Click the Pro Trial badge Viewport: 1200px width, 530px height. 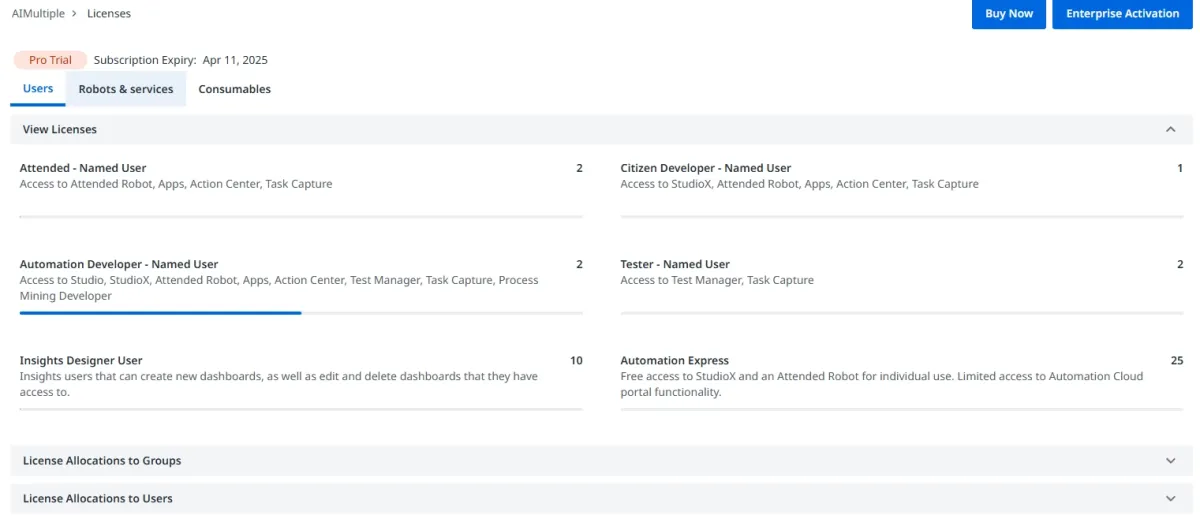(x=50, y=60)
